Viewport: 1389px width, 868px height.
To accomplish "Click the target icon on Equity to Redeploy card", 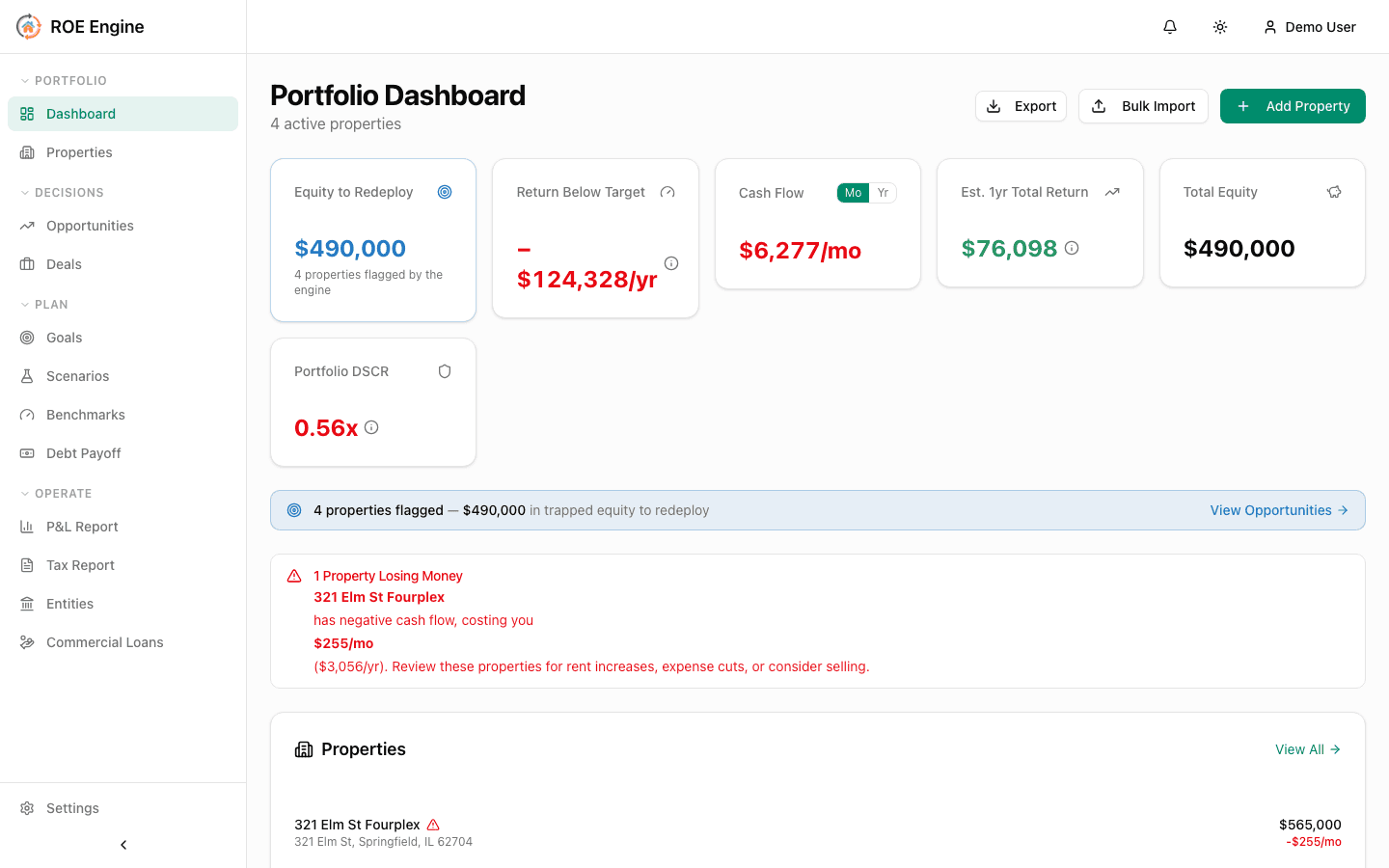I will pos(445,192).
